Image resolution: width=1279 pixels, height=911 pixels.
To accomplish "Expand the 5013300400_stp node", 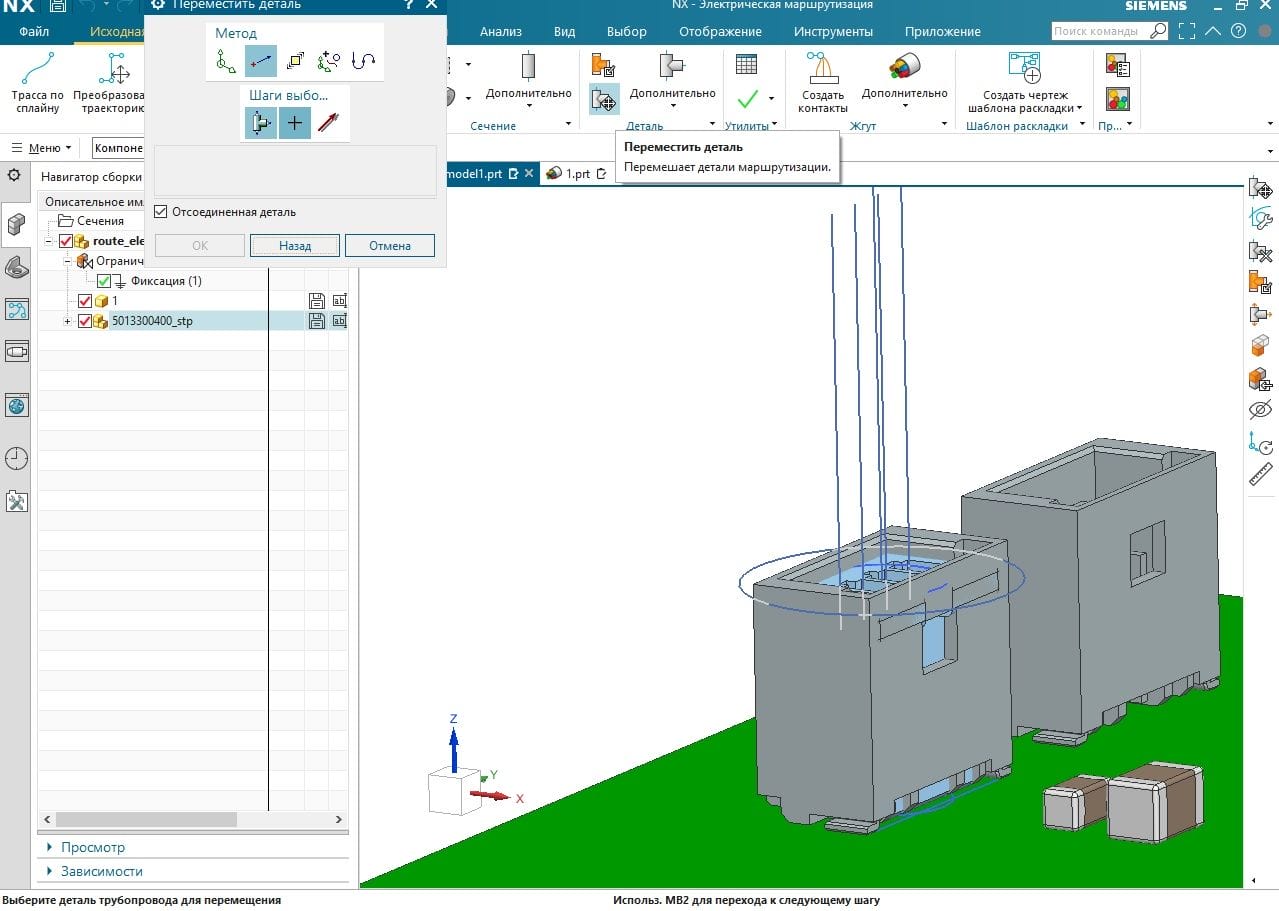I will 67,321.
